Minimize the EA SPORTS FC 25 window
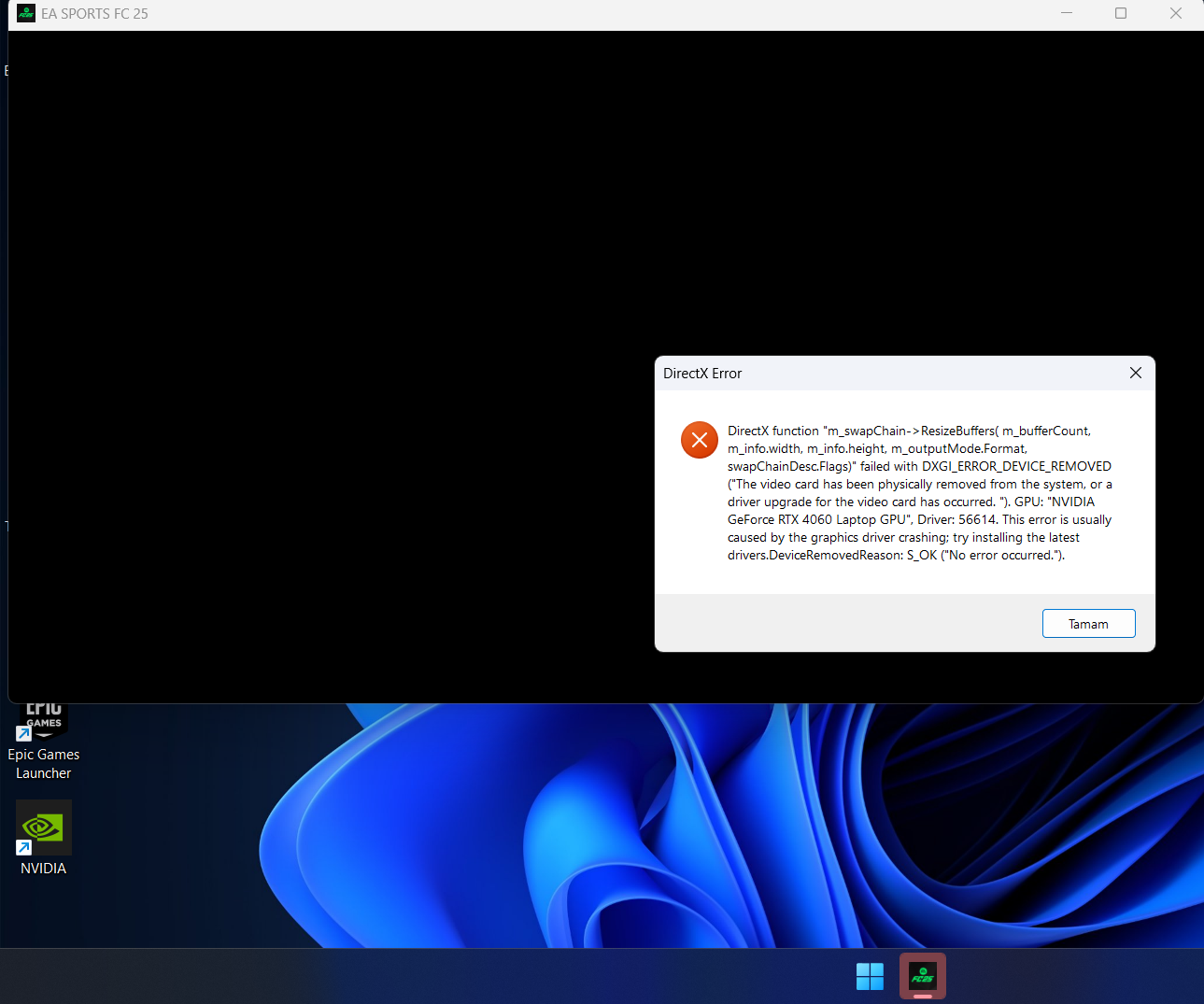This screenshot has height=1004, width=1204. pyautogui.click(x=1067, y=13)
